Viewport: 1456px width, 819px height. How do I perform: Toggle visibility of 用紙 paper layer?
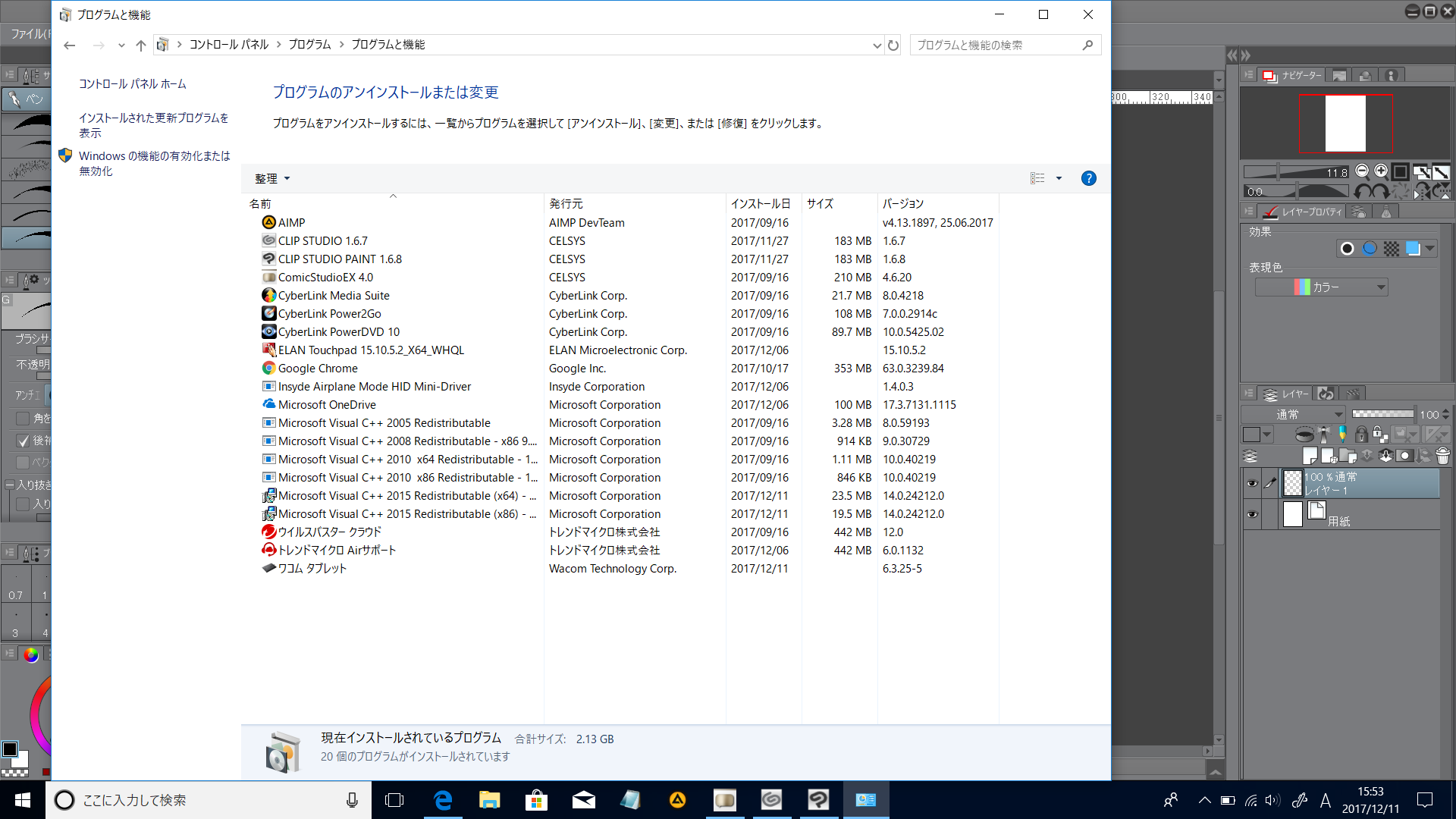[x=1252, y=514]
